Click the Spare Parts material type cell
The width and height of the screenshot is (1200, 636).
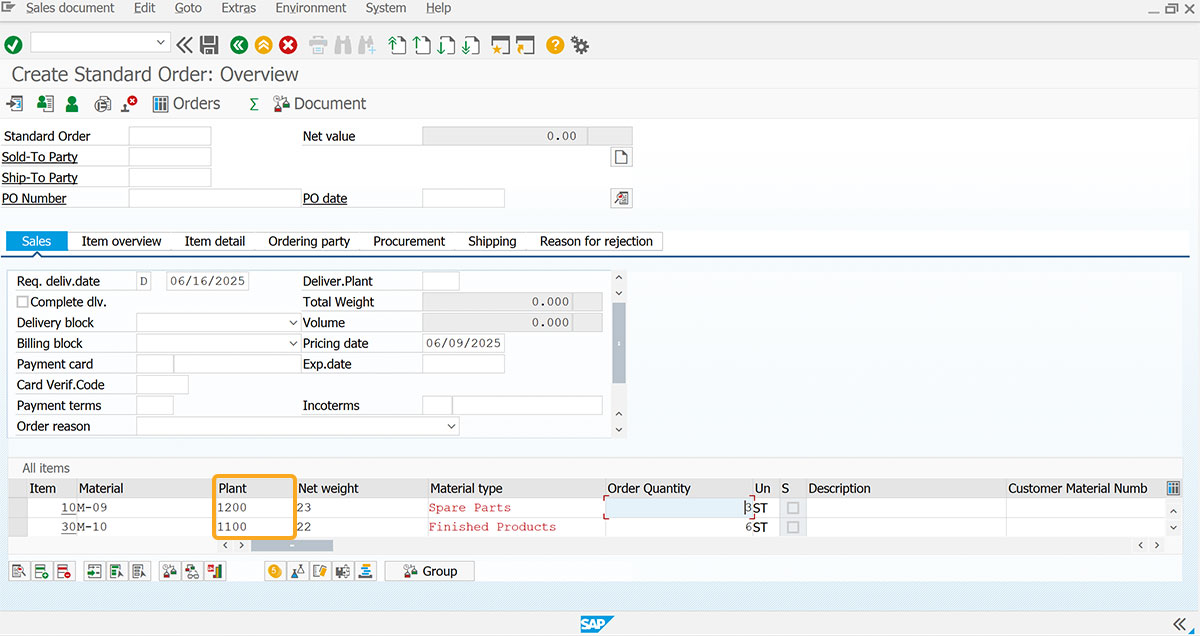tap(517, 508)
